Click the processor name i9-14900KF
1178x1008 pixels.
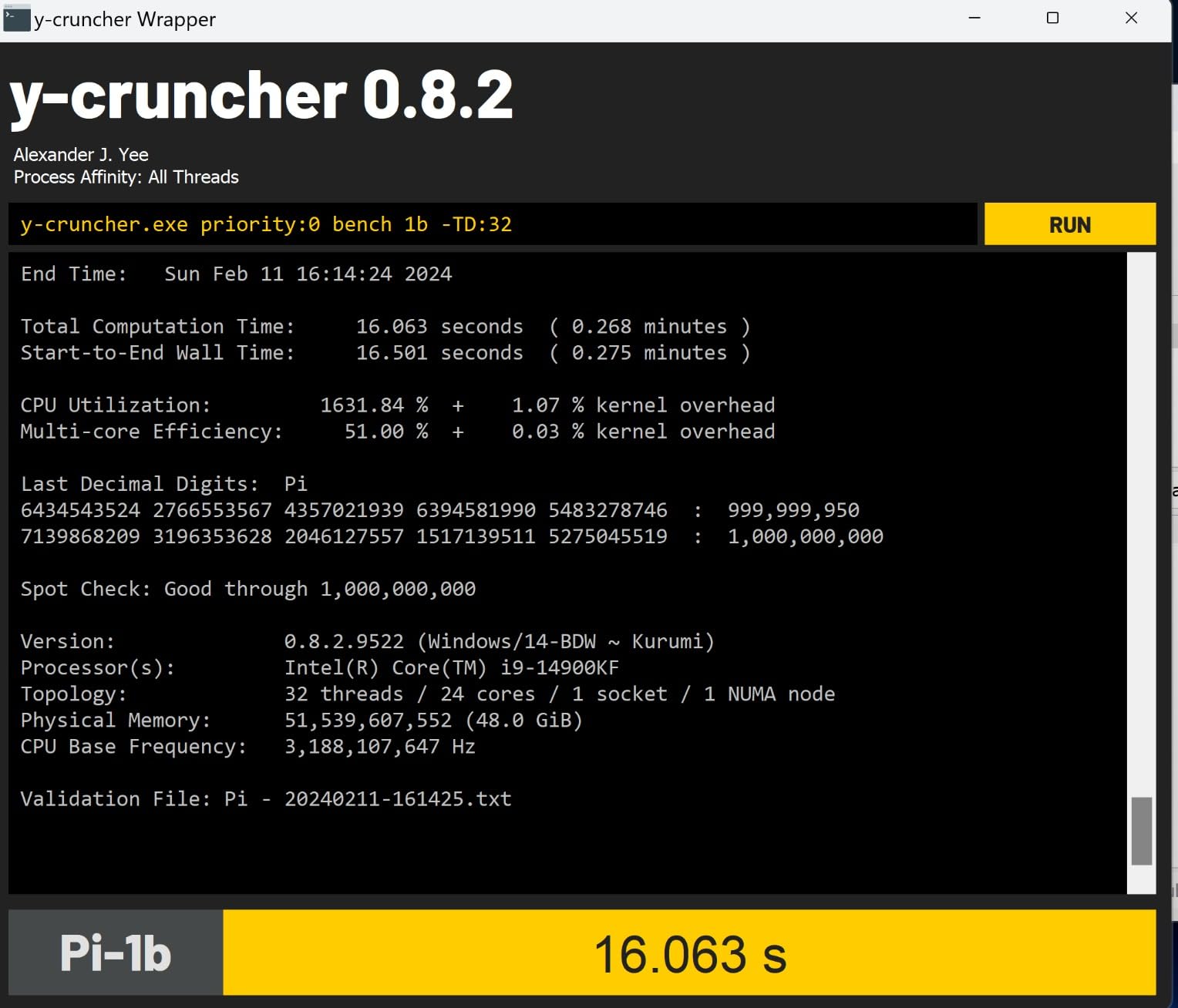click(560, 667)
